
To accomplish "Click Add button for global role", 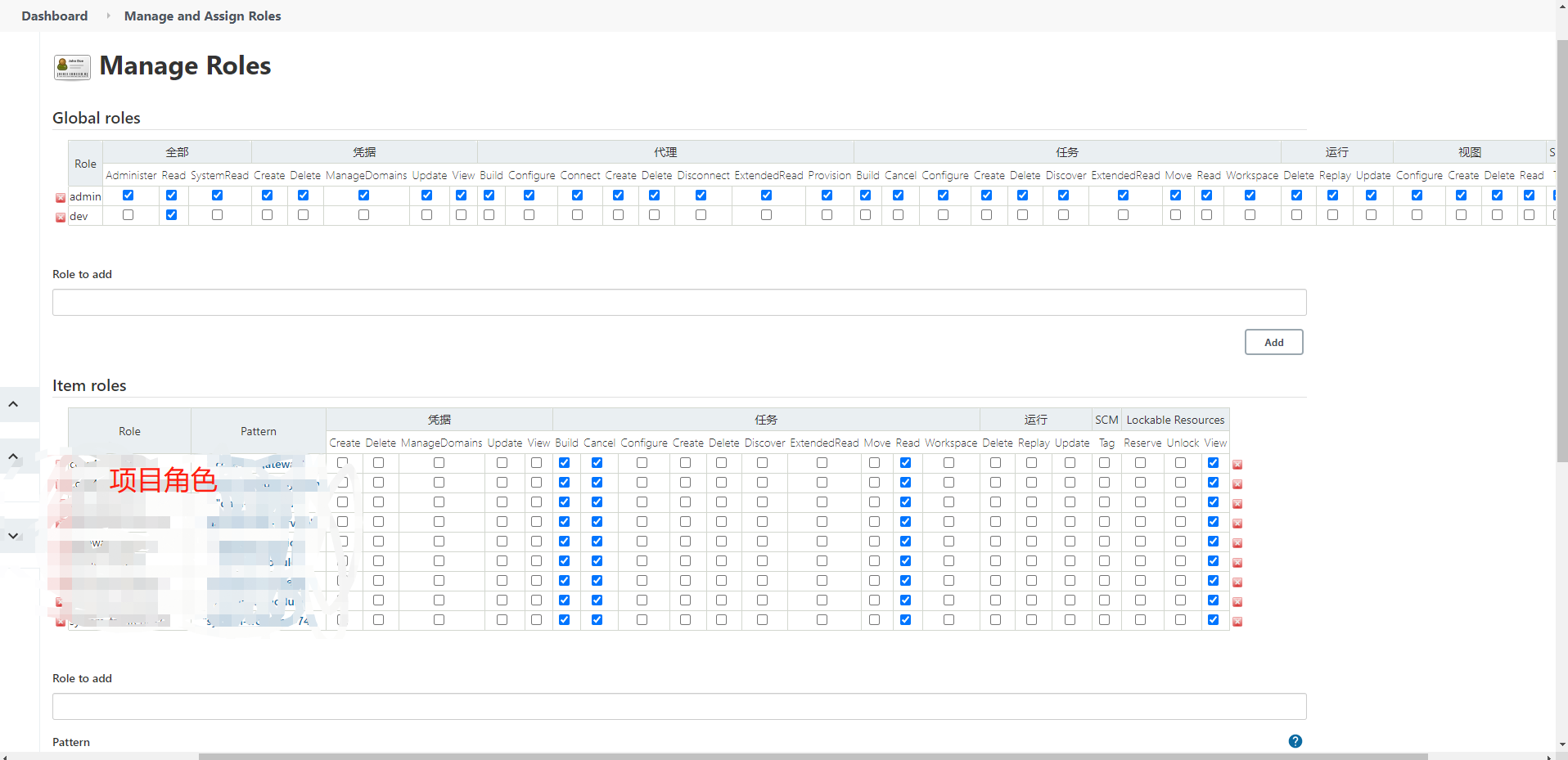I will tap(1273, 342).
